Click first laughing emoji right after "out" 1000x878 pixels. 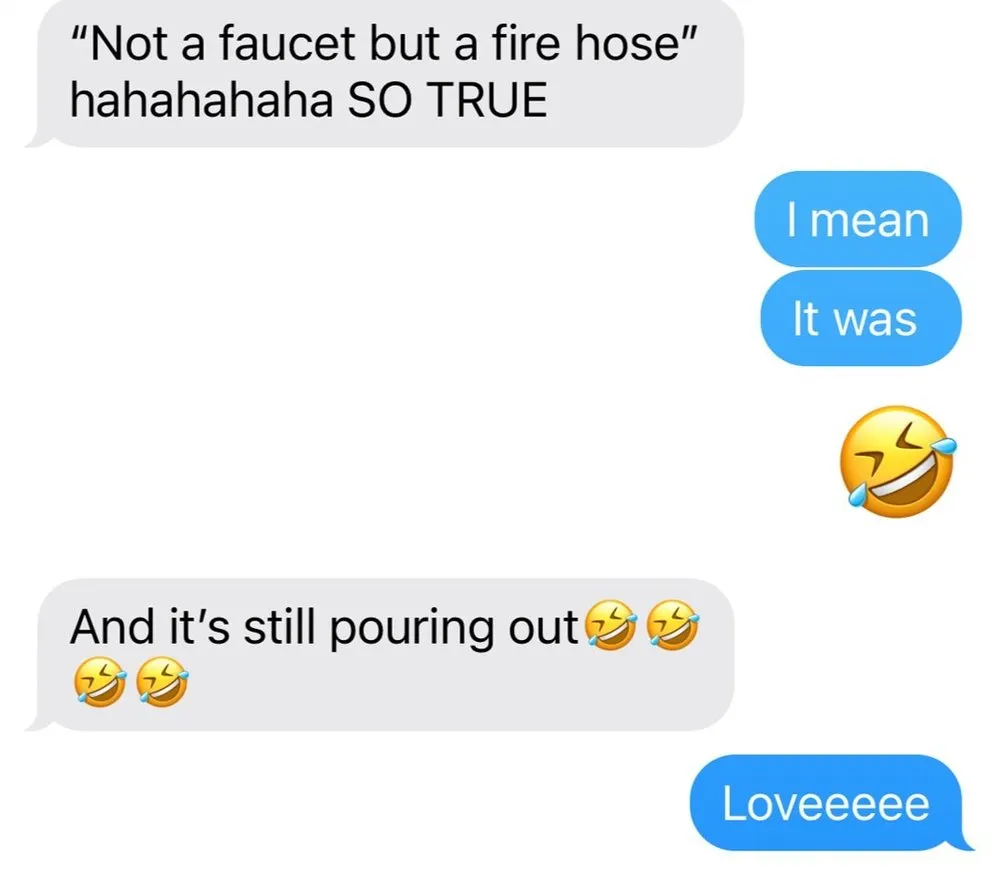[611, 625]
